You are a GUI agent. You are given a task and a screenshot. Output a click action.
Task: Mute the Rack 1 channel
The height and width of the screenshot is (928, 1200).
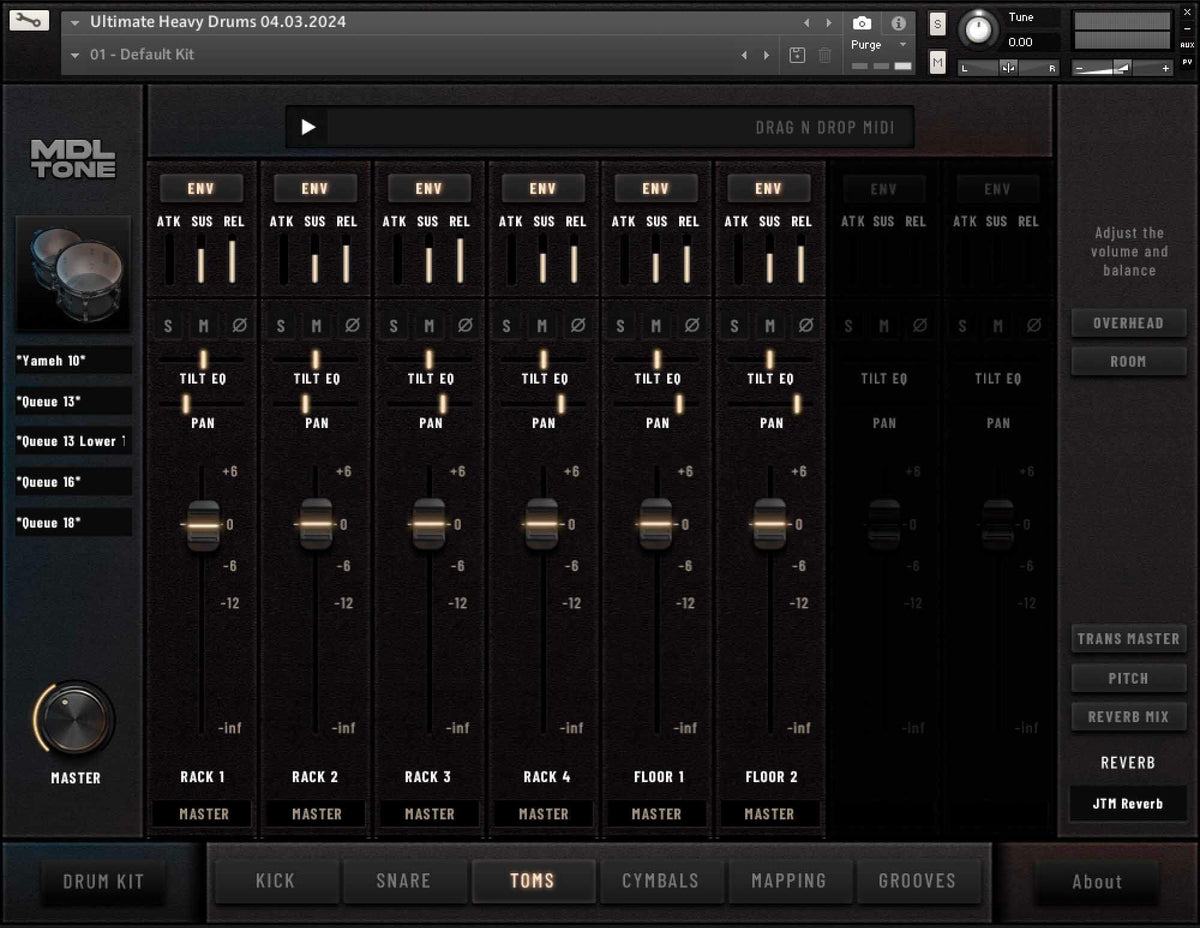pyautogui.click(x=203, y=326)
